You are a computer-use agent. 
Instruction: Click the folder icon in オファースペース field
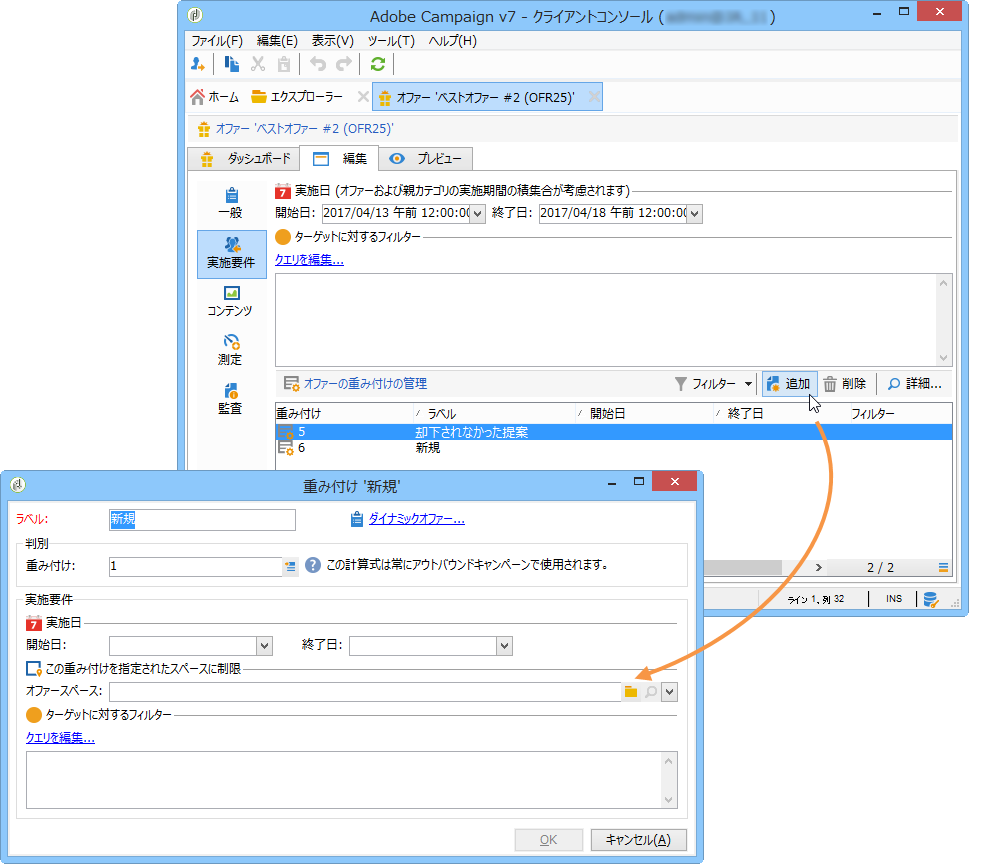pyautogui.click(x=631, y=692)
